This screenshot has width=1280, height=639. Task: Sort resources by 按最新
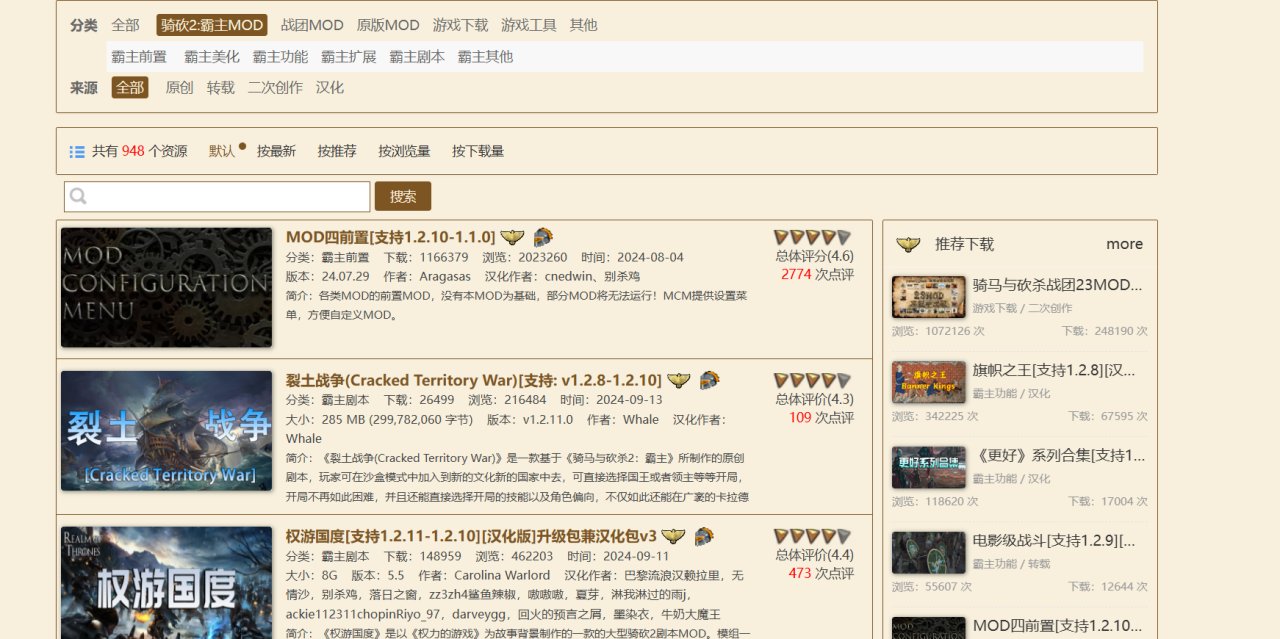(276, 151)
